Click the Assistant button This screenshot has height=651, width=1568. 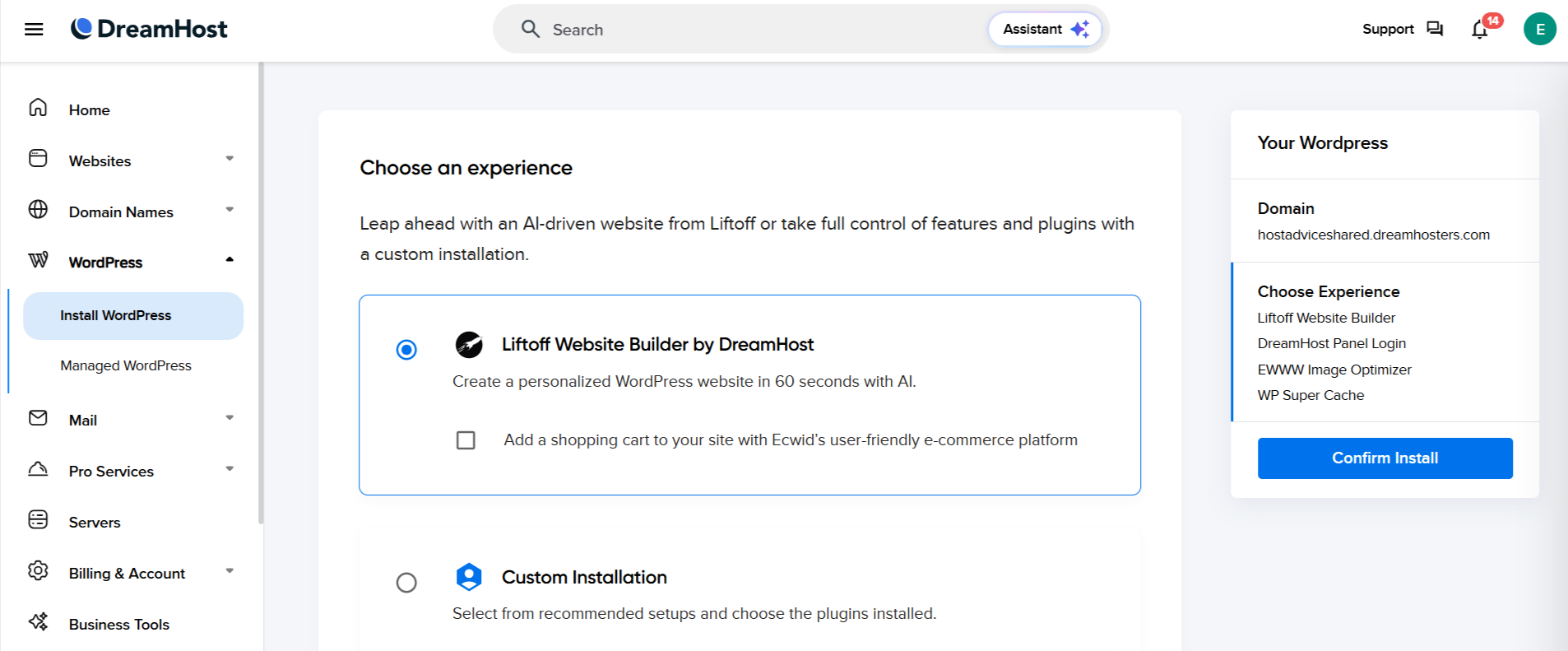point(1044,29)
